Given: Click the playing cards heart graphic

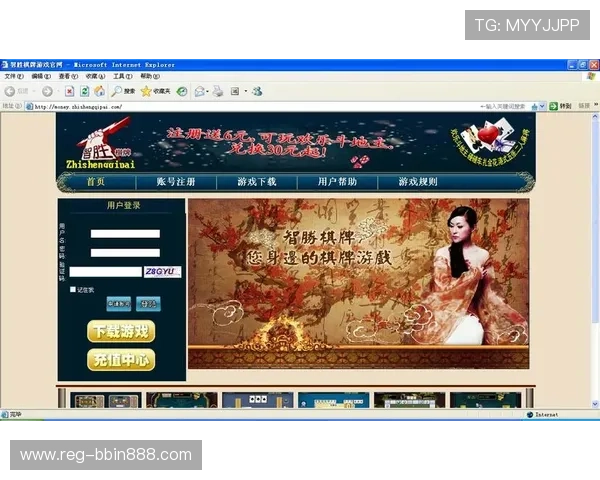Looking at the screenshot, I should 488,140.
